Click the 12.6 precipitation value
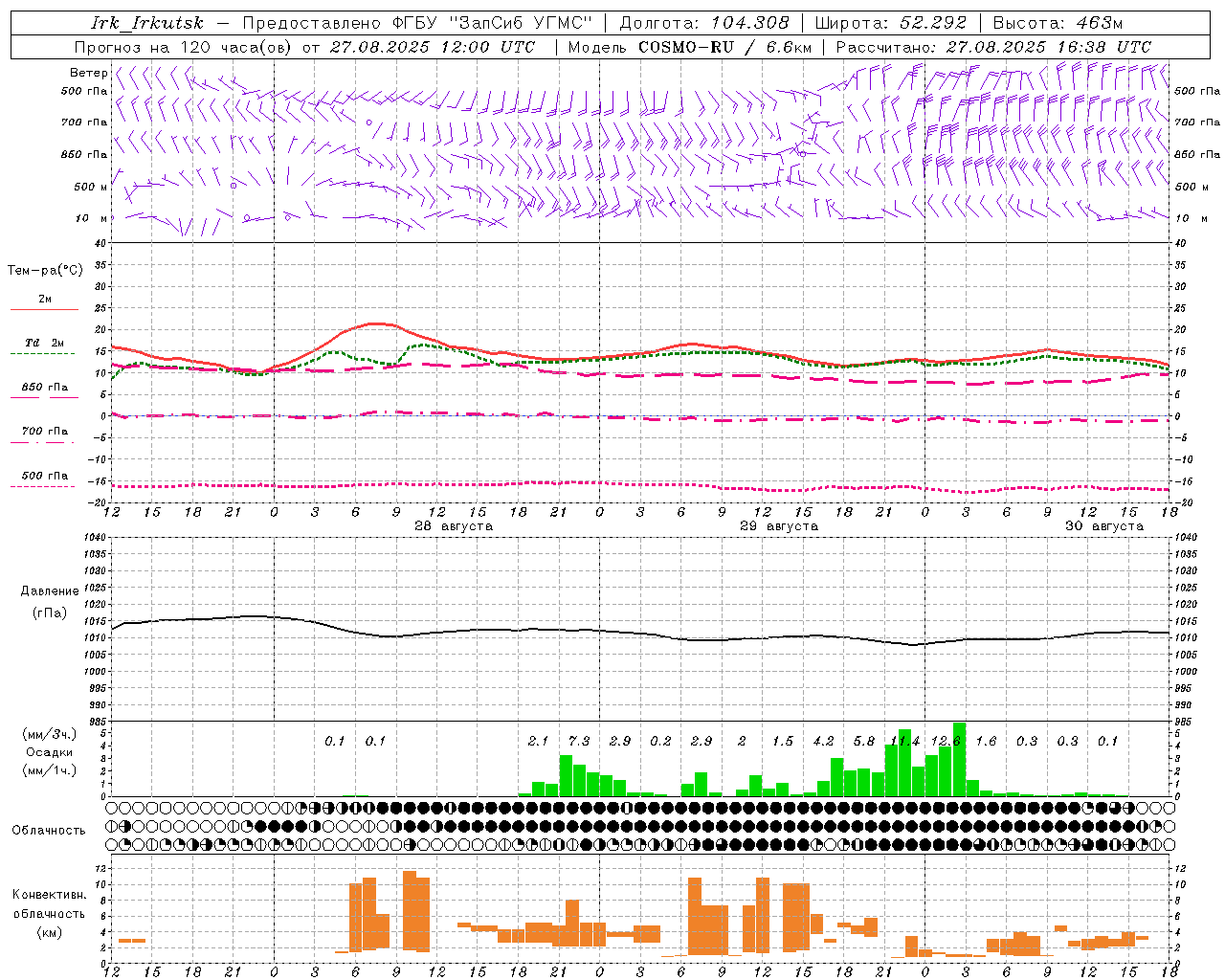Viewport: 1225px width, 980px height. 946,742
